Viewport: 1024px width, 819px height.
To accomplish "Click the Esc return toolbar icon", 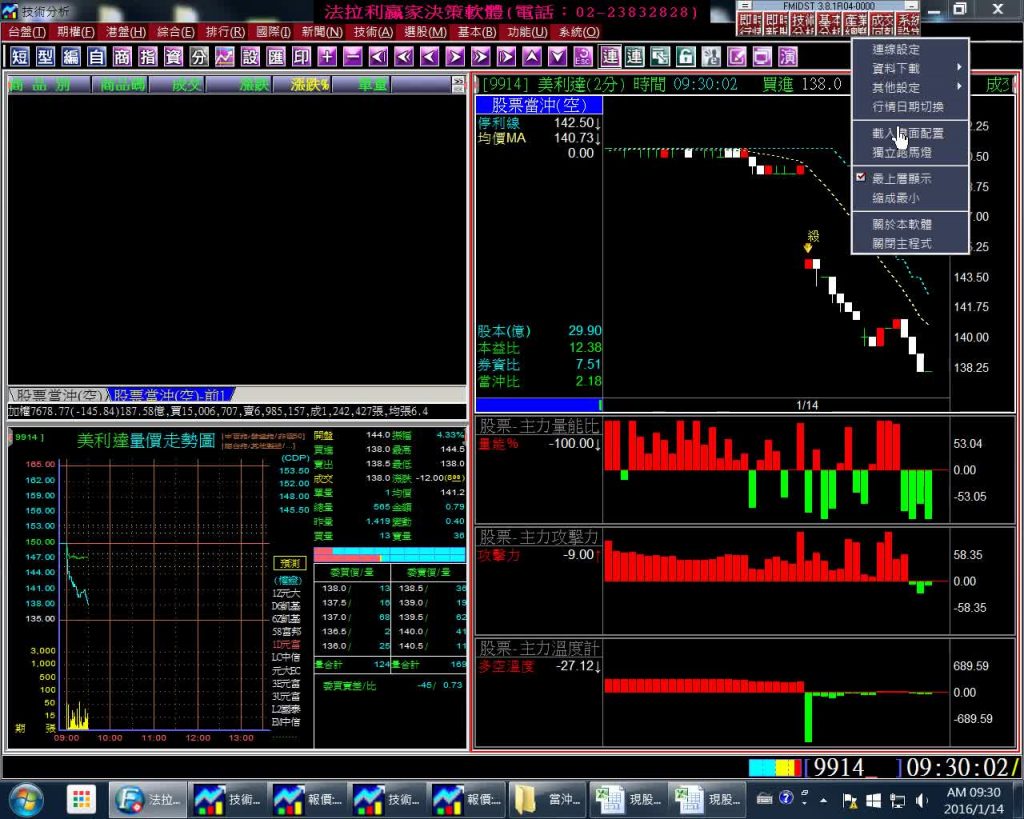I will click(583, 57).
